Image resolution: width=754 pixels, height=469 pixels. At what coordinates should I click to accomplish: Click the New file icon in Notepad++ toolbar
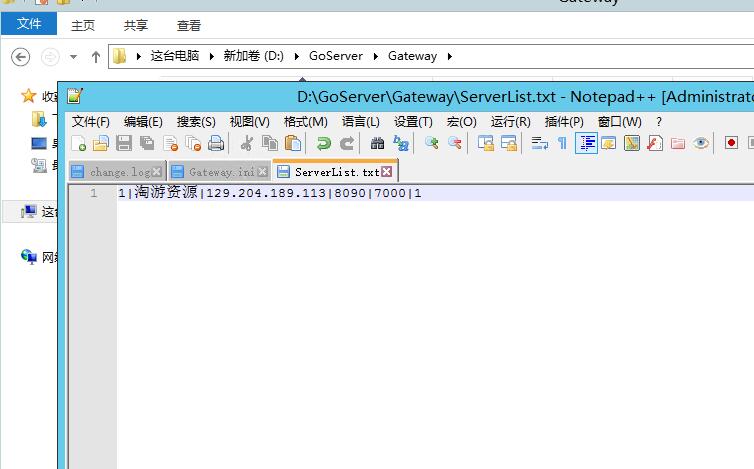point(79,144)
